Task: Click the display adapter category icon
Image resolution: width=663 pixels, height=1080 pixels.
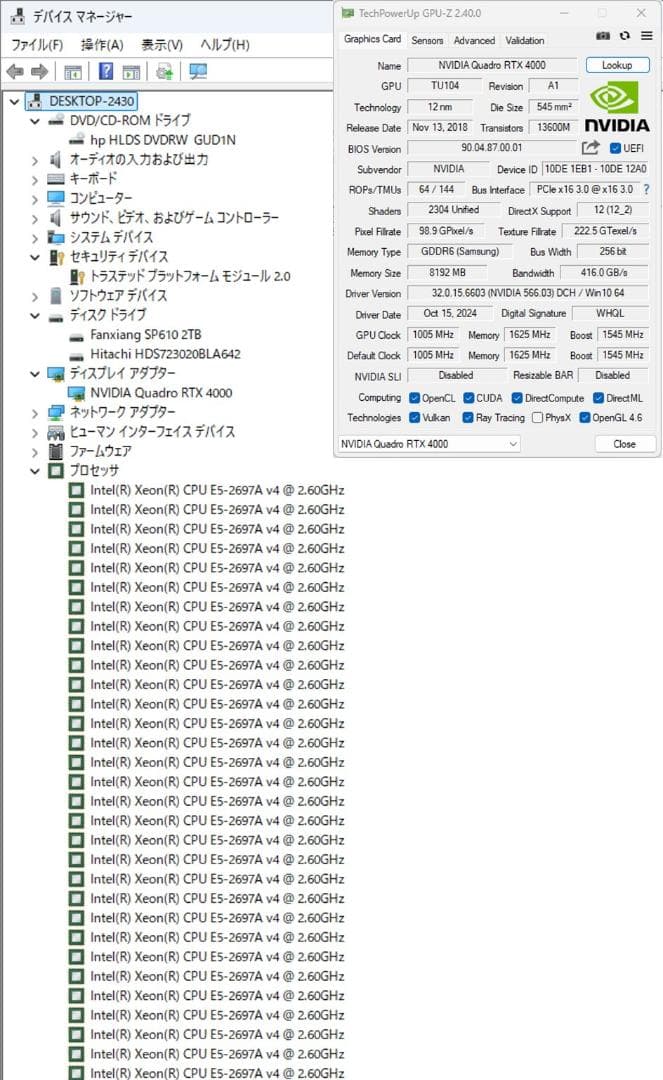Action: coord(56,373)
